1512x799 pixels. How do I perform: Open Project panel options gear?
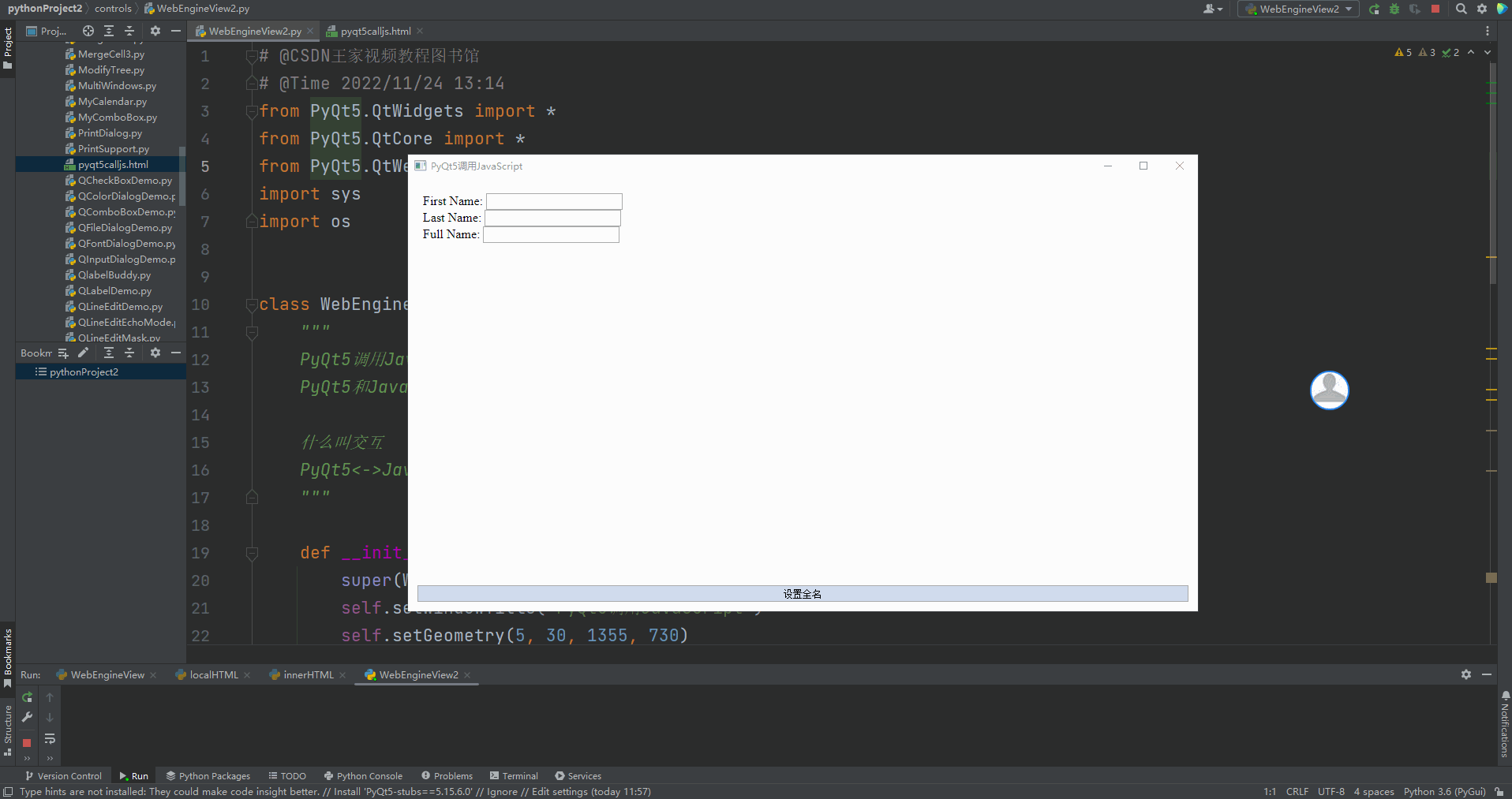coord(155,31)
